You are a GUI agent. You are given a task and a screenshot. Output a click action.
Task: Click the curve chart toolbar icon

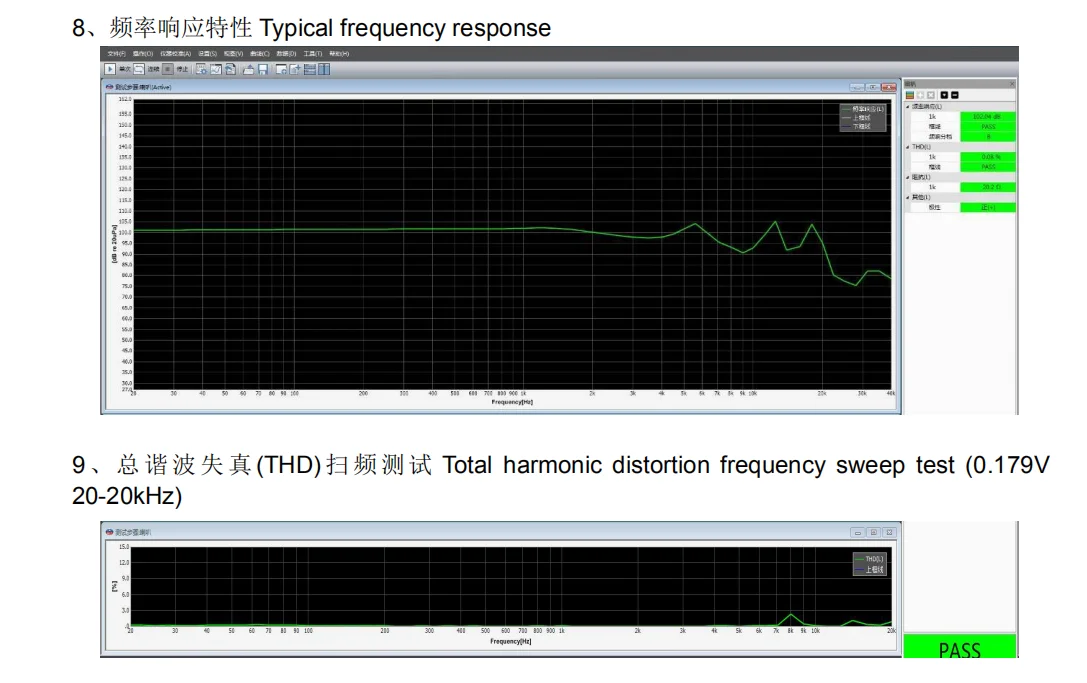[x=216, y=69]
